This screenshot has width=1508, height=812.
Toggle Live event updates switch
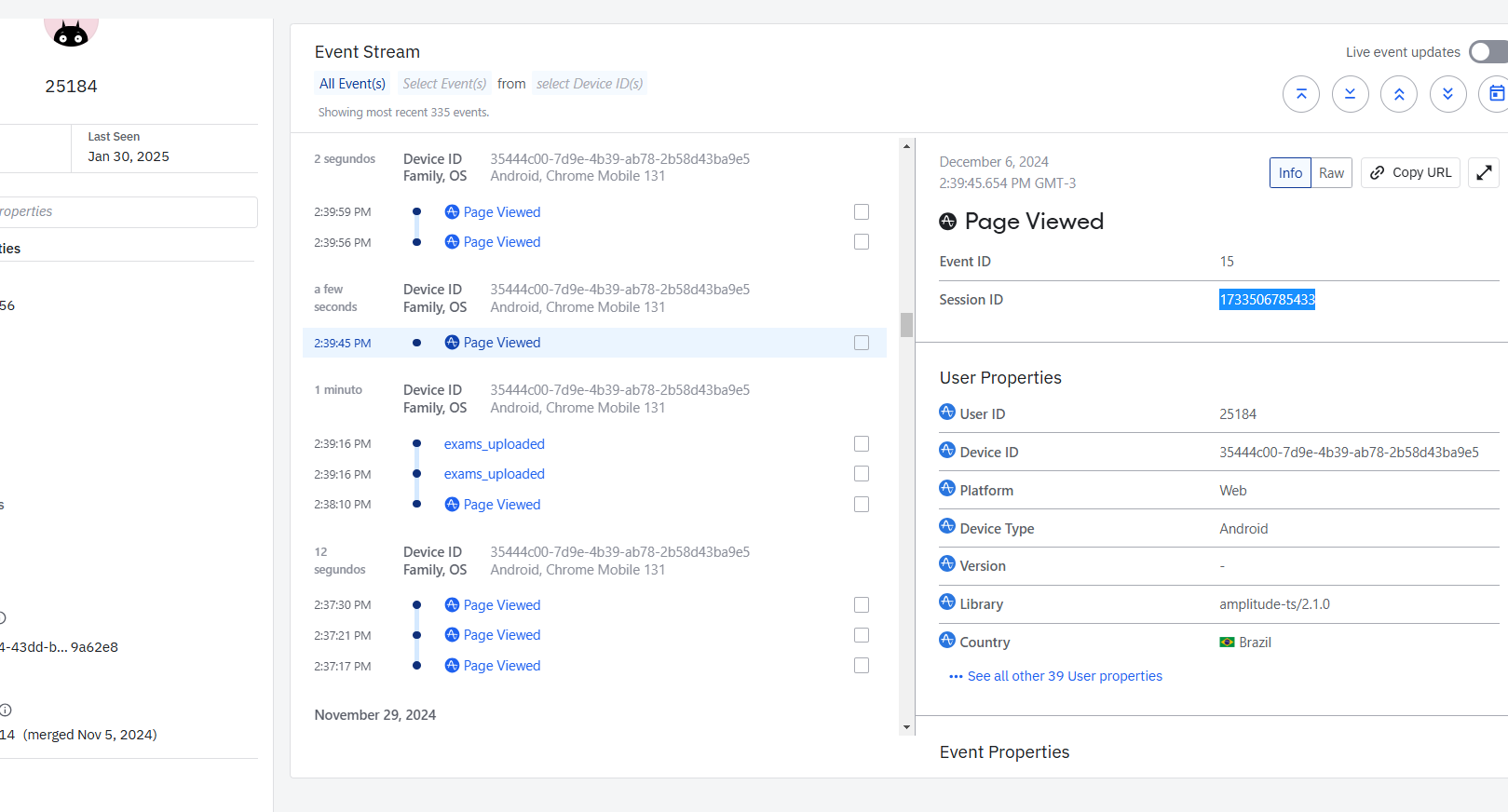coord(1487,52)
